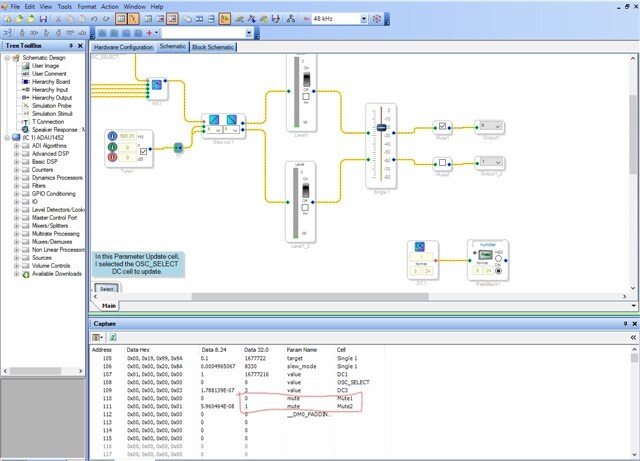This screenshot has width=640, height=461.
Task: Click the highlighted toolbox view toolbar icon
Action: 121,19
